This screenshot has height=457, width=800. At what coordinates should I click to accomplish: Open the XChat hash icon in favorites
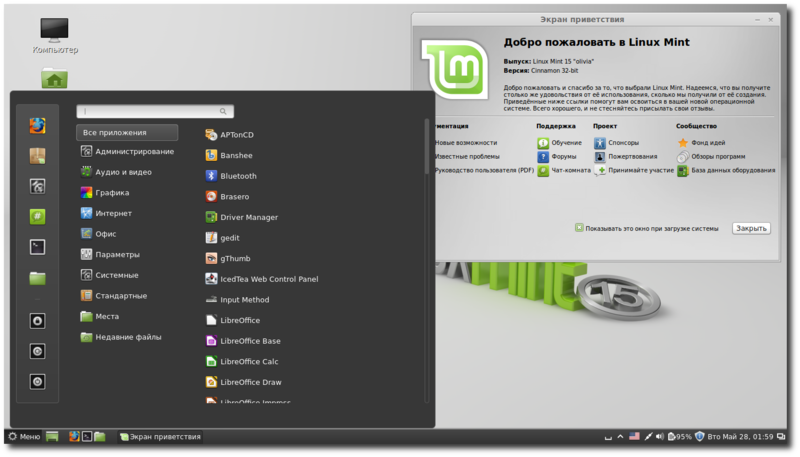point(37,217)
